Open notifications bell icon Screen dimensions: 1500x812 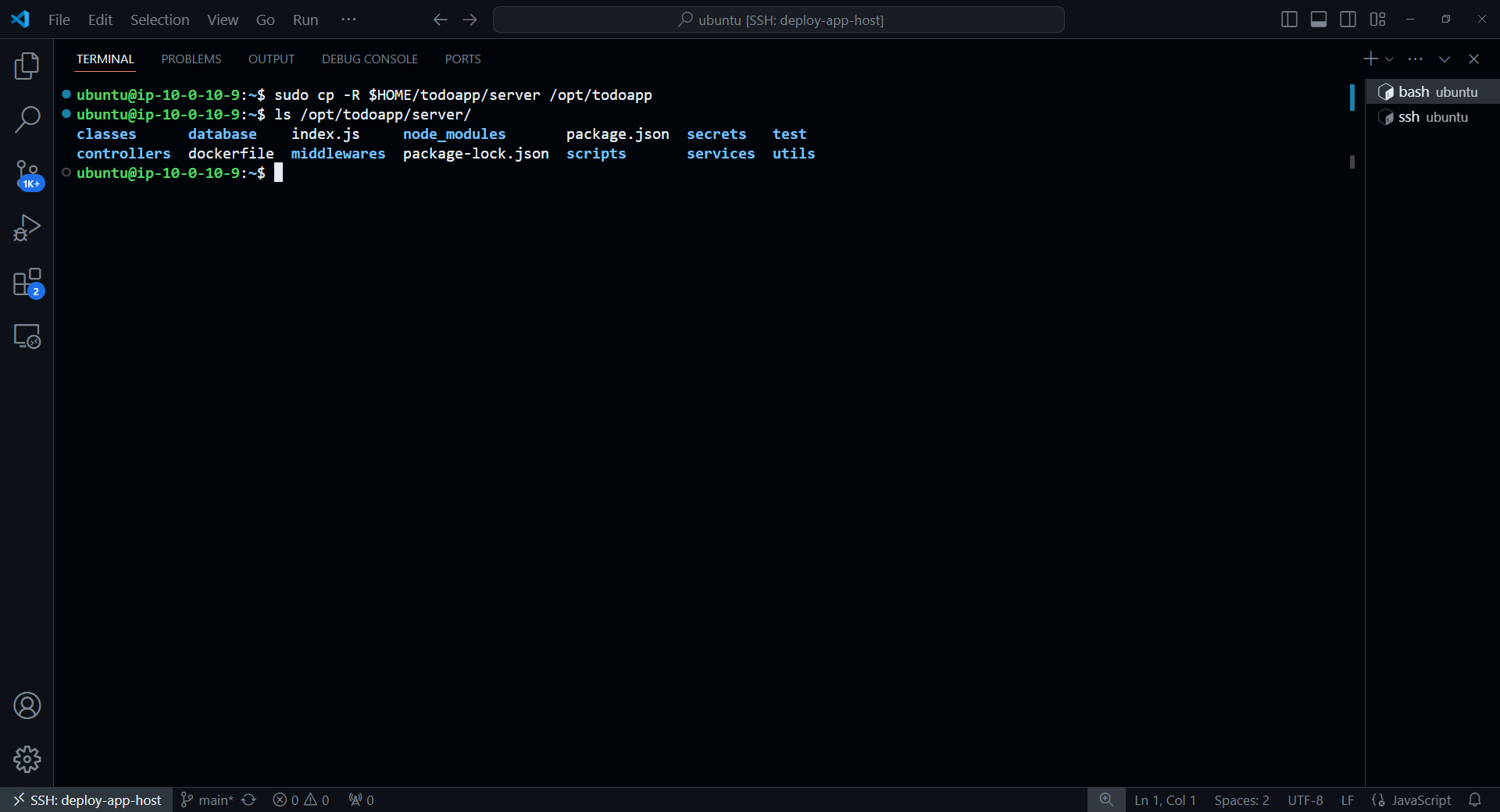tap(1475, 800)
